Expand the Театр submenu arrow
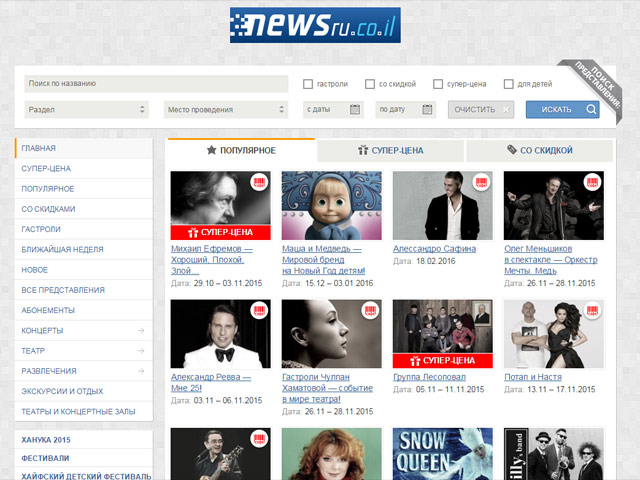This screenshot has height=480, width=640. pyautogui.click(x=141, y=351)
